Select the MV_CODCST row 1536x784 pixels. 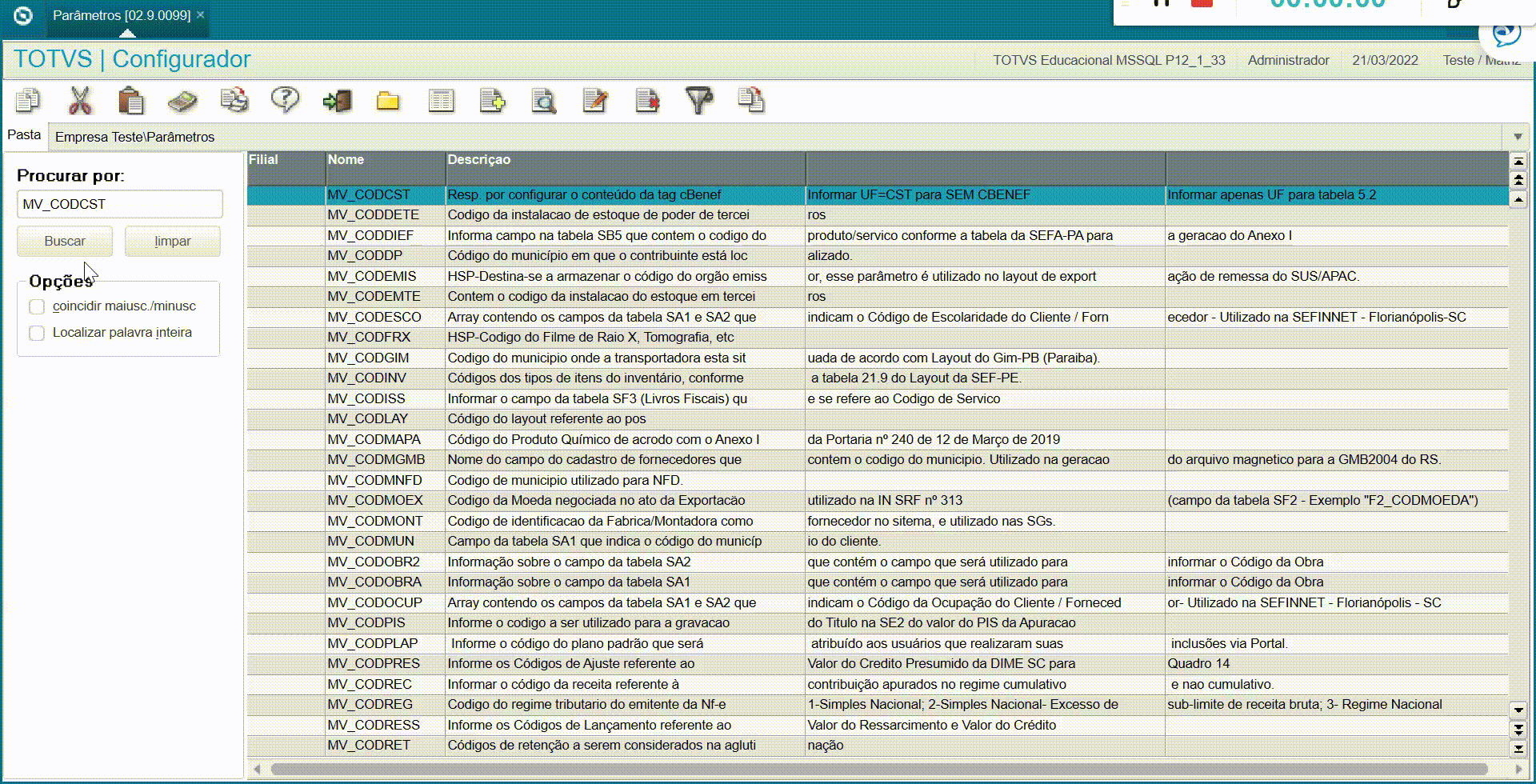tap(878, 194)
